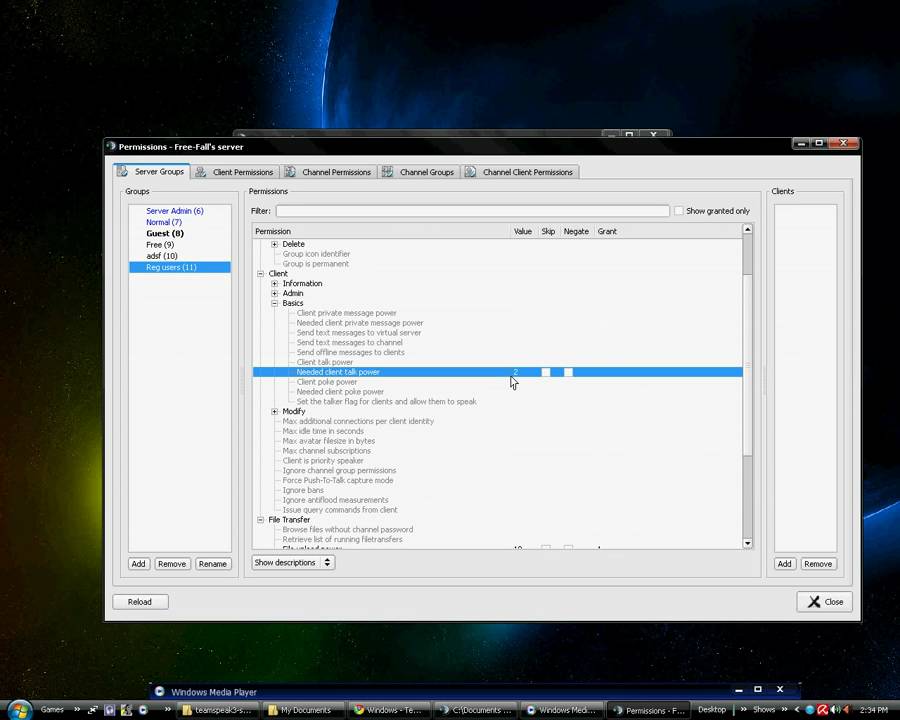Image resolution: width=900 pixels, height=720 pixels.
Task: Open the Windows Start orb
Action: [x=19, y=711]
